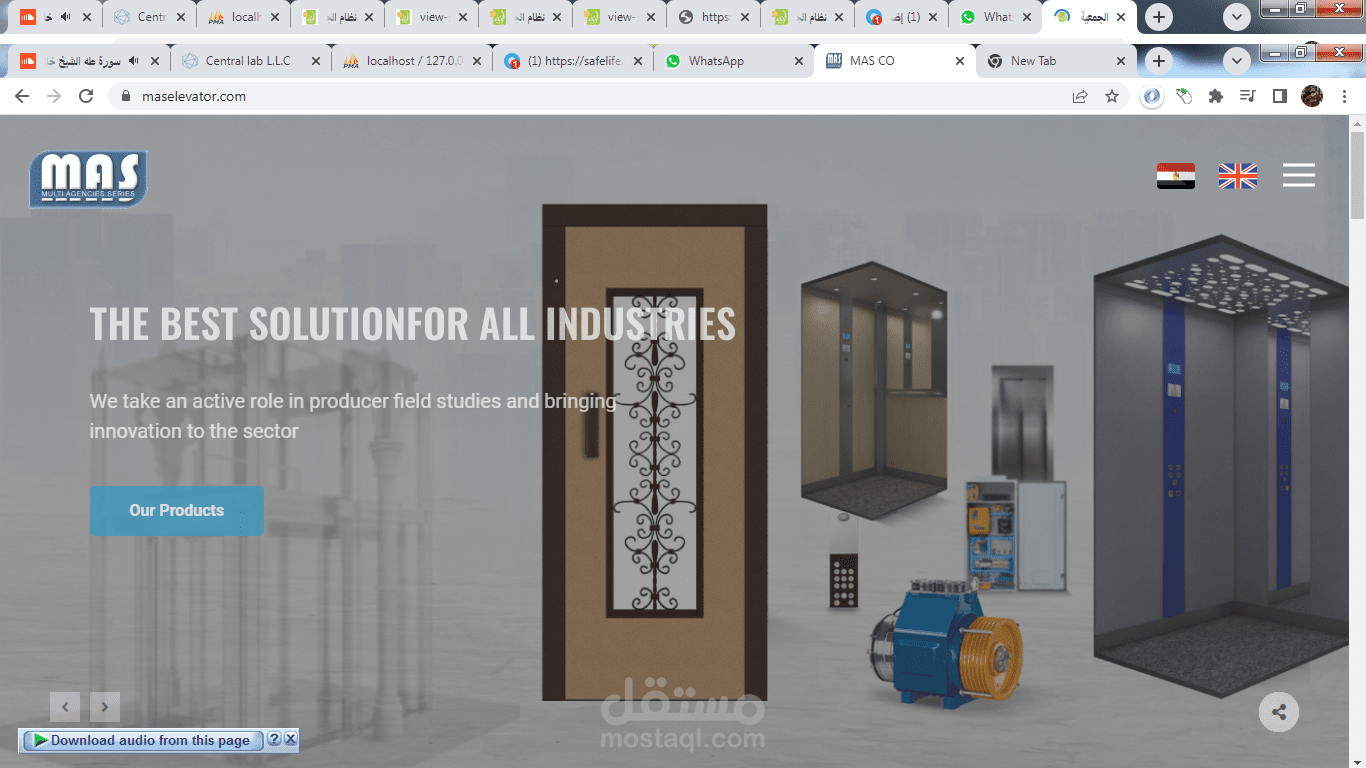Screen dimensions: 1366x768
Task: Open the front window's tab search dropdown
Action: 1237,61
